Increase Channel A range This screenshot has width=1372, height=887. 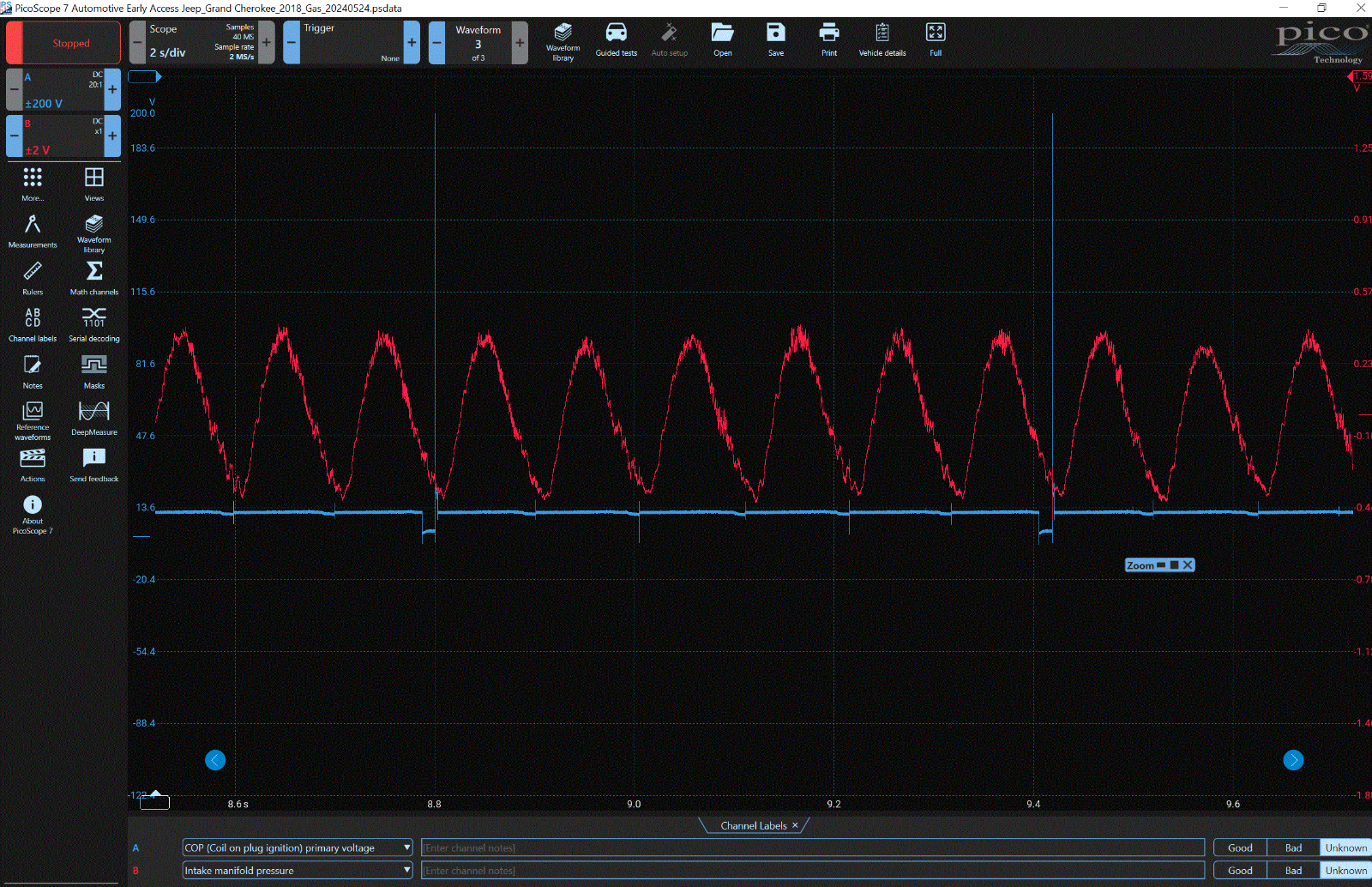click(112, 89)
